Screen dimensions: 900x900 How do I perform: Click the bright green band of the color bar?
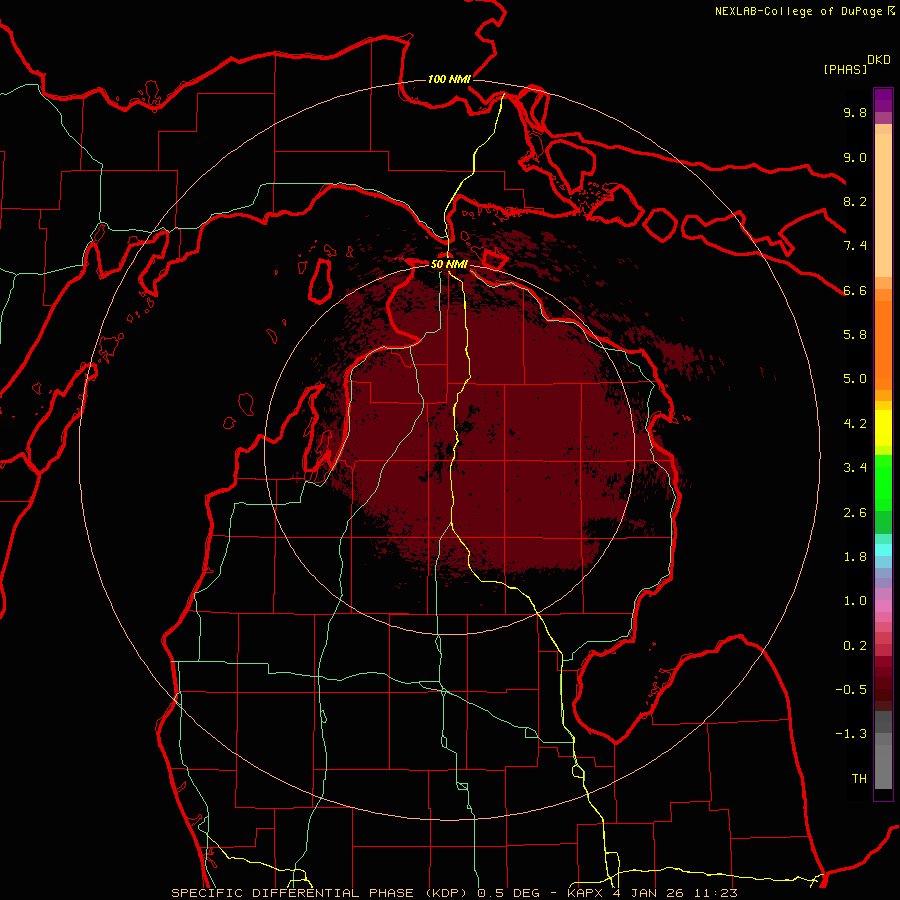pos(883,483)
